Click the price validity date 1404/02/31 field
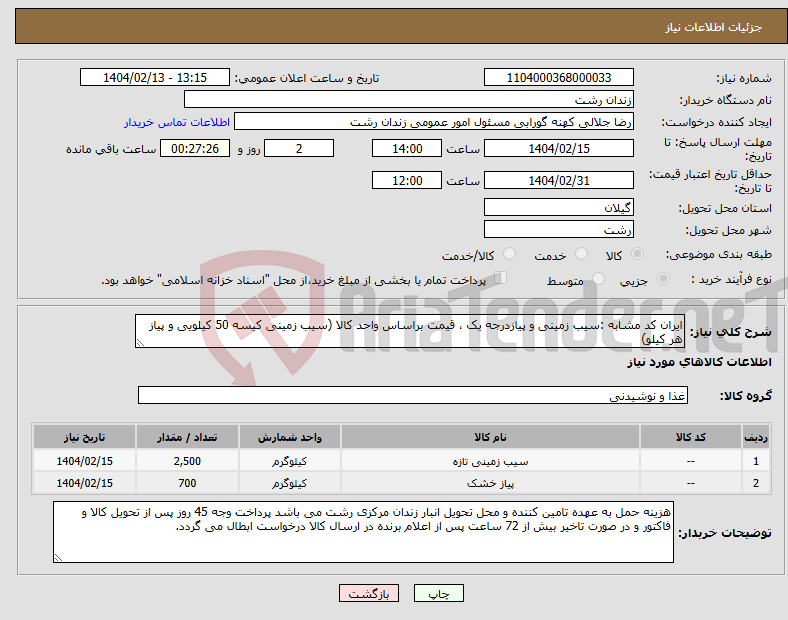The image size is (788, 620). pyautogui.click(x=558, y=180)
